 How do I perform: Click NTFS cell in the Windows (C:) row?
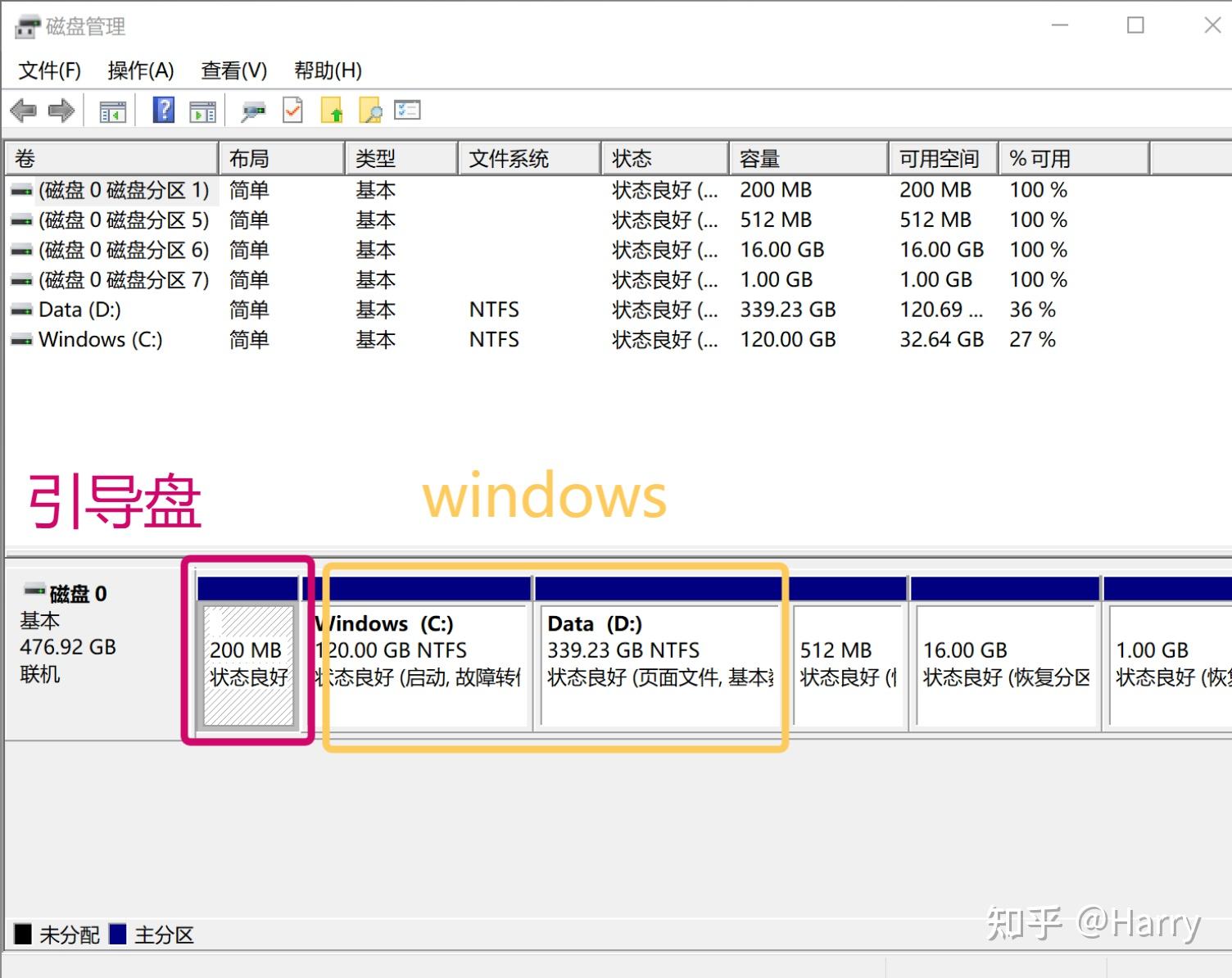pos(494,340)
